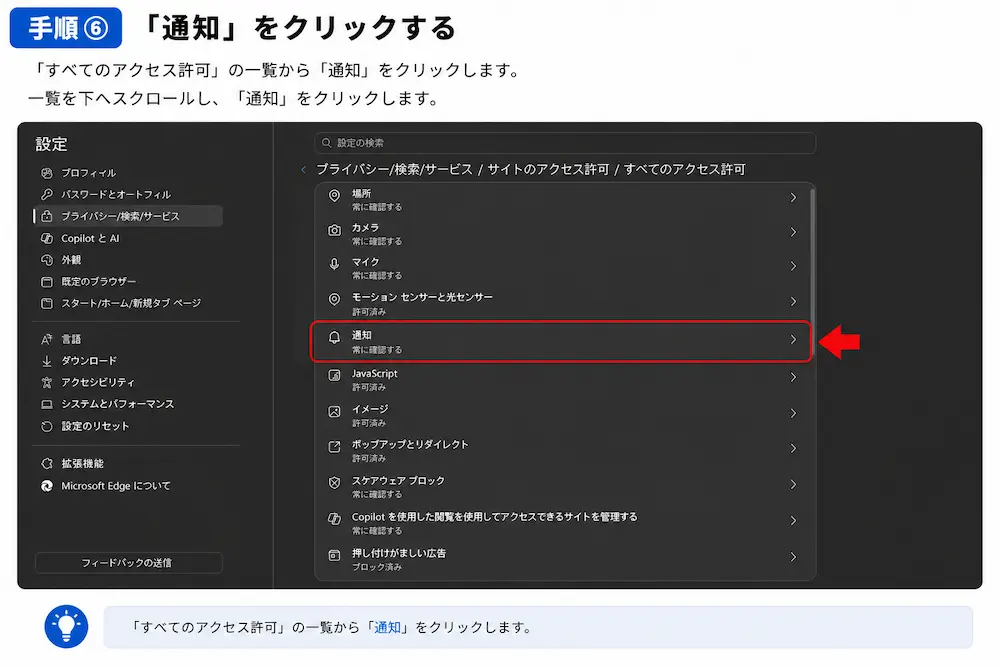Click Copilot を使用した閲覧 row text
Image resolution: width=1000 pixels, height=667 pixels.
coord(494,517)
